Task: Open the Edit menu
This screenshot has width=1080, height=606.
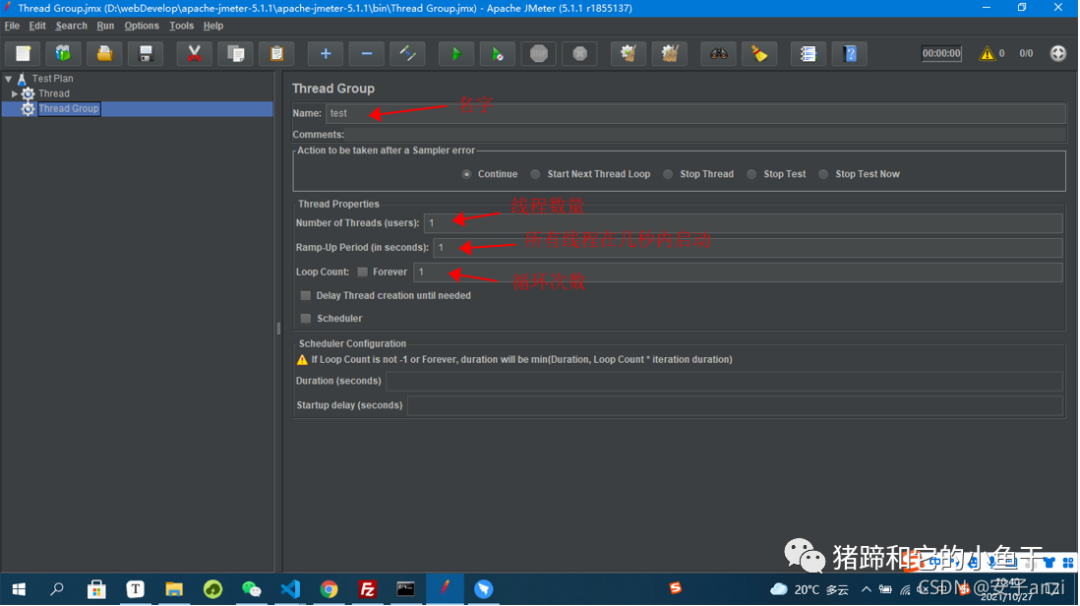Action: click(x=37, y=25)
